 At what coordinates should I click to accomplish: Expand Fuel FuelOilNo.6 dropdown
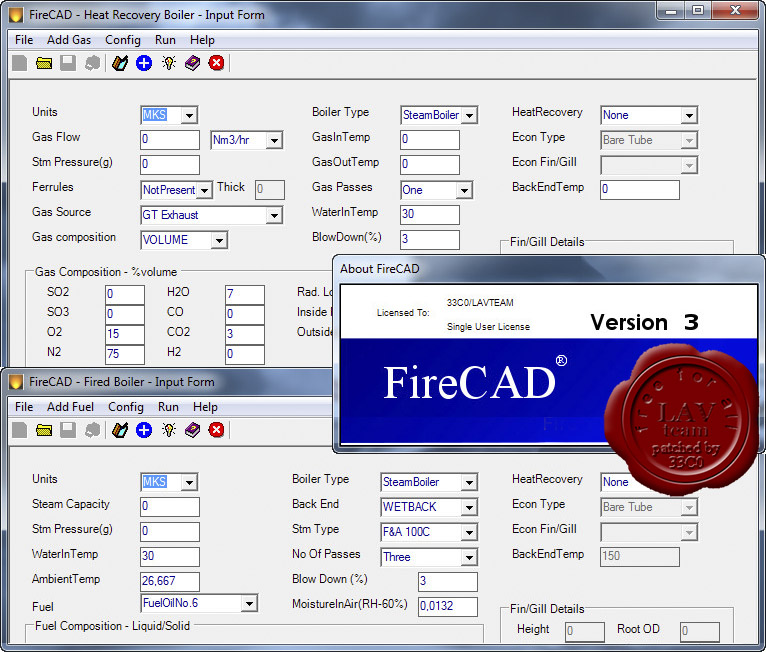(x=249, y=604)
